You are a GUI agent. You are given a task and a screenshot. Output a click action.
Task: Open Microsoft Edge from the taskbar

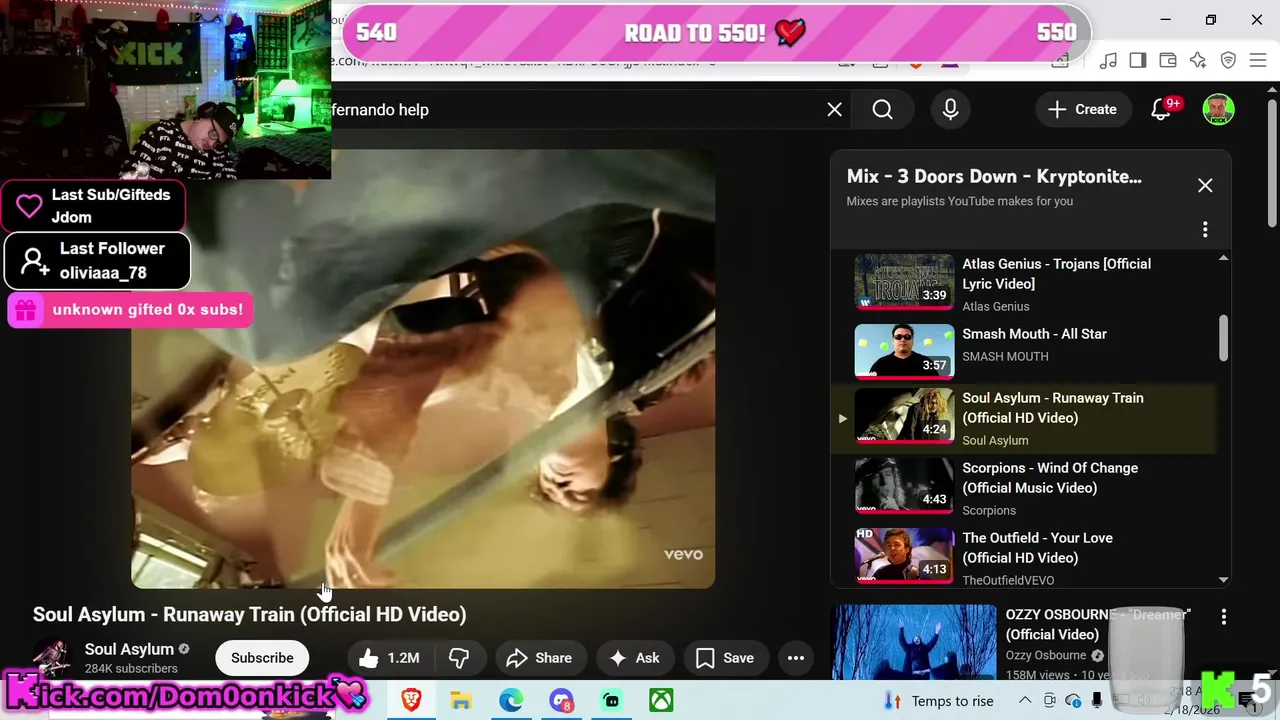[x=511, y=700]
